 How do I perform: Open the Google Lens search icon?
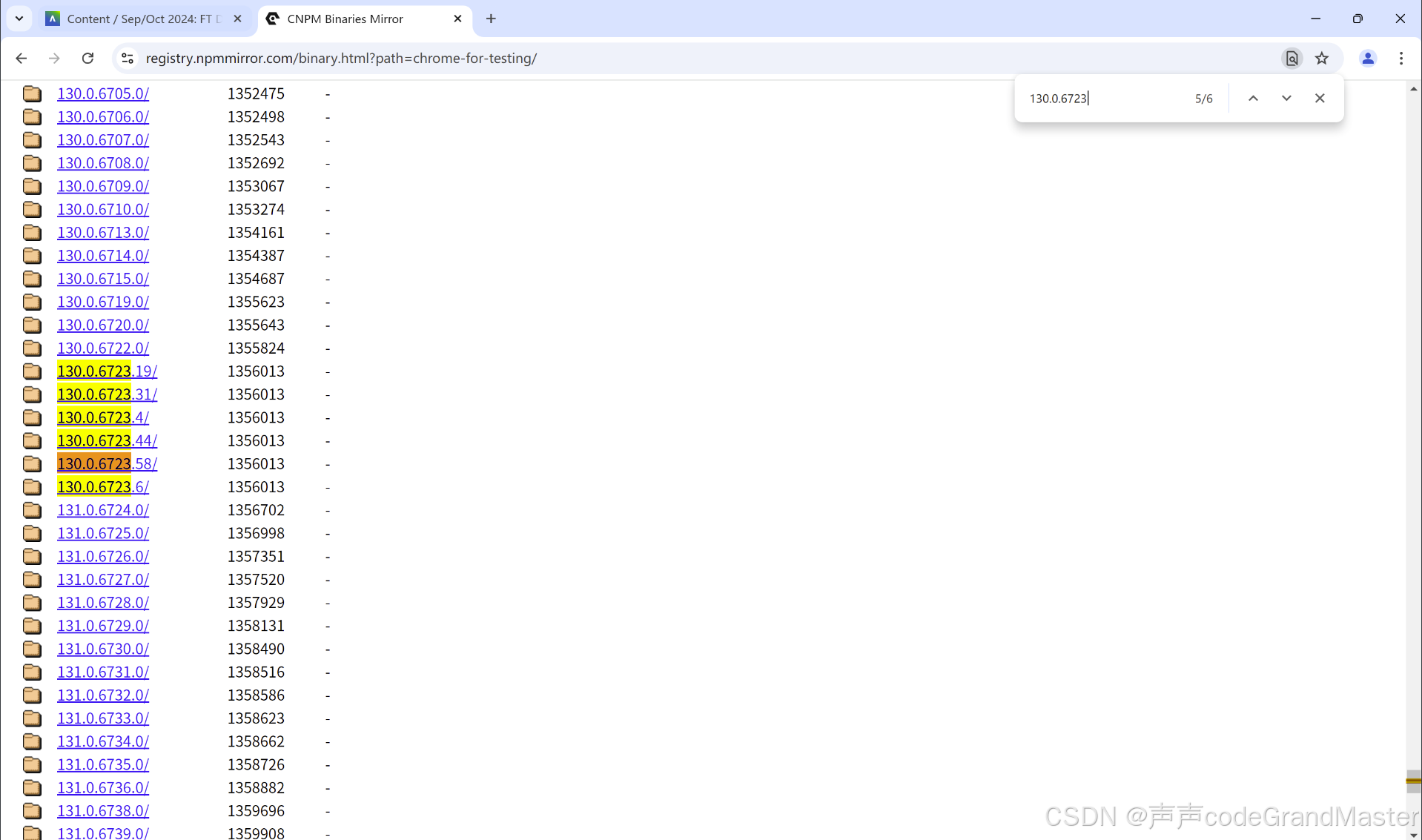(1292, 58)
